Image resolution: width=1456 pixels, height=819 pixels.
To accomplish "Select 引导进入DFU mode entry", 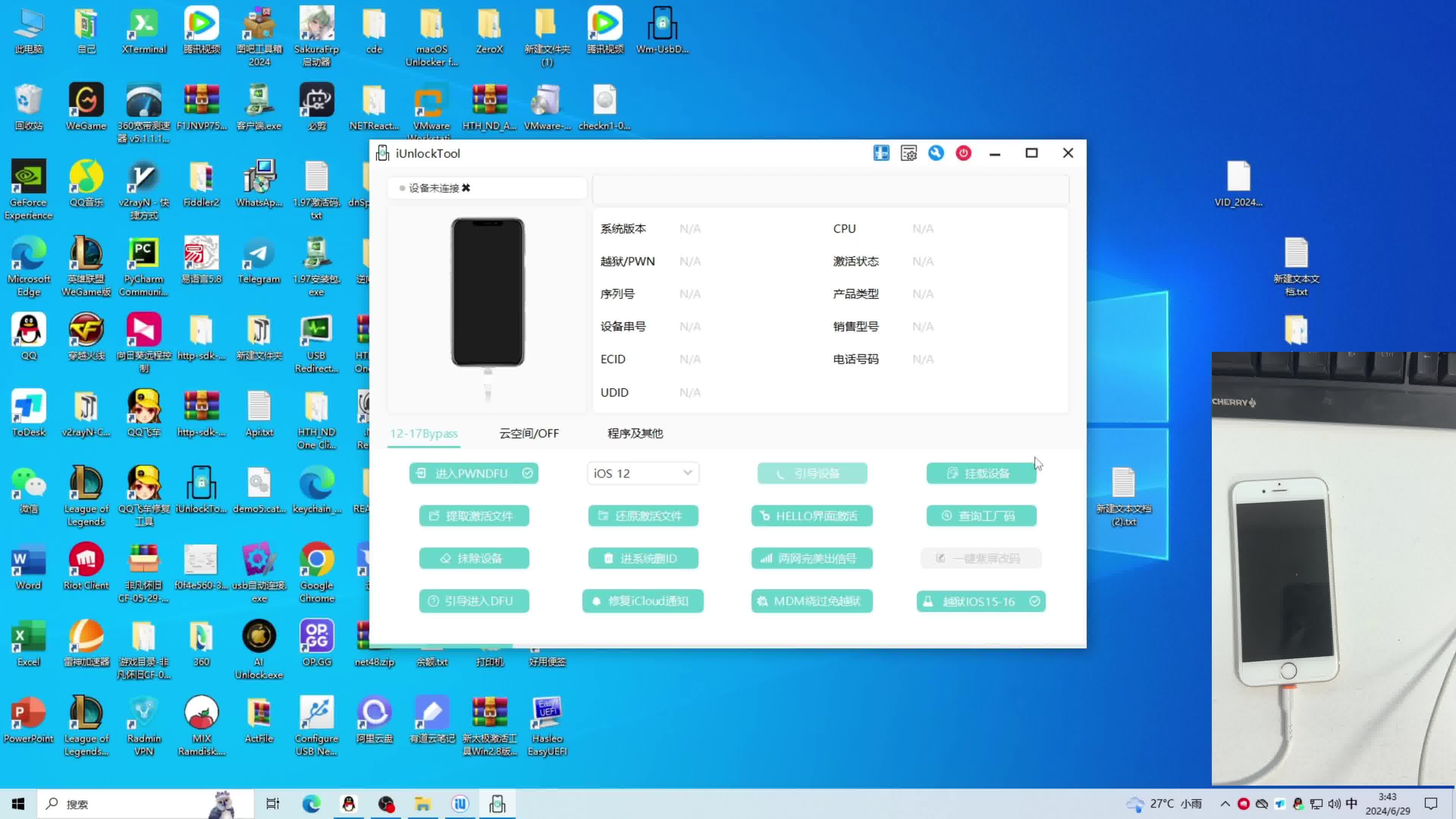I will click(474, 600).
